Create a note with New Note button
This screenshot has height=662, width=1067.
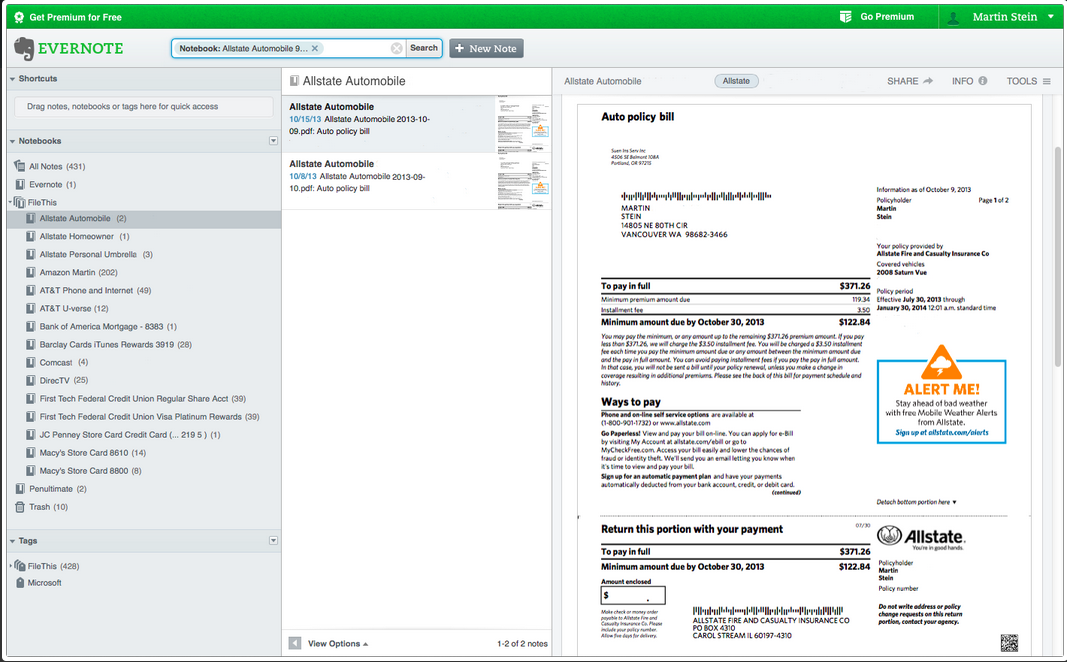pos(486,48)
